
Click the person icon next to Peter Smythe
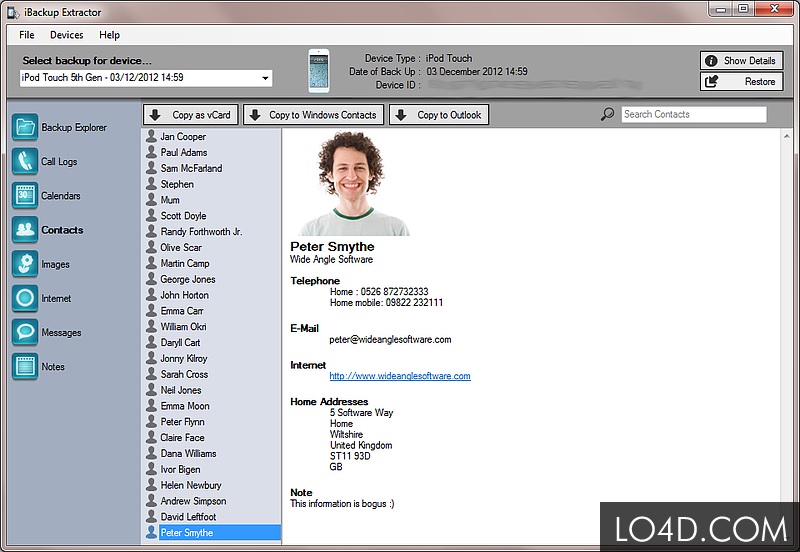coord(151,532)
